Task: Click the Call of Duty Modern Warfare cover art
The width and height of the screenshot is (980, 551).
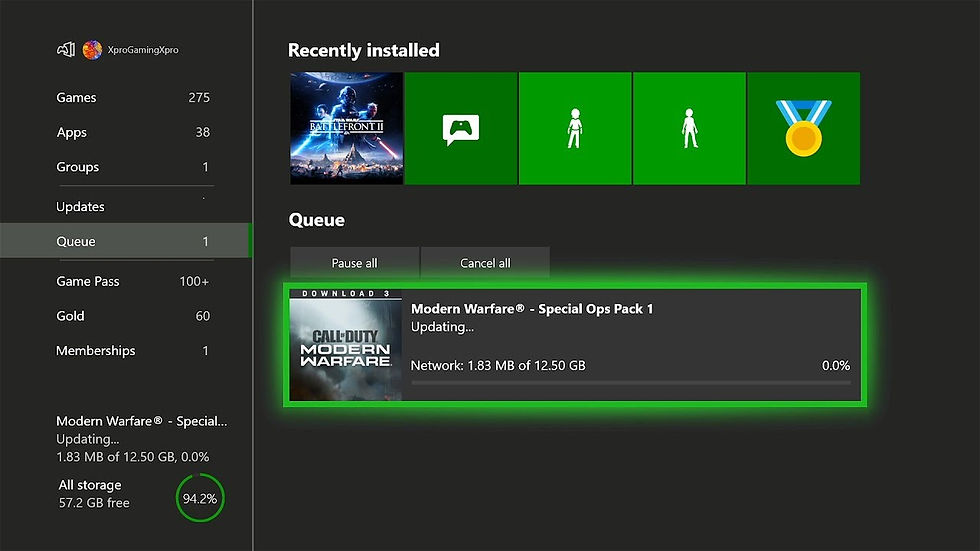Action: (x=346, y=345)
